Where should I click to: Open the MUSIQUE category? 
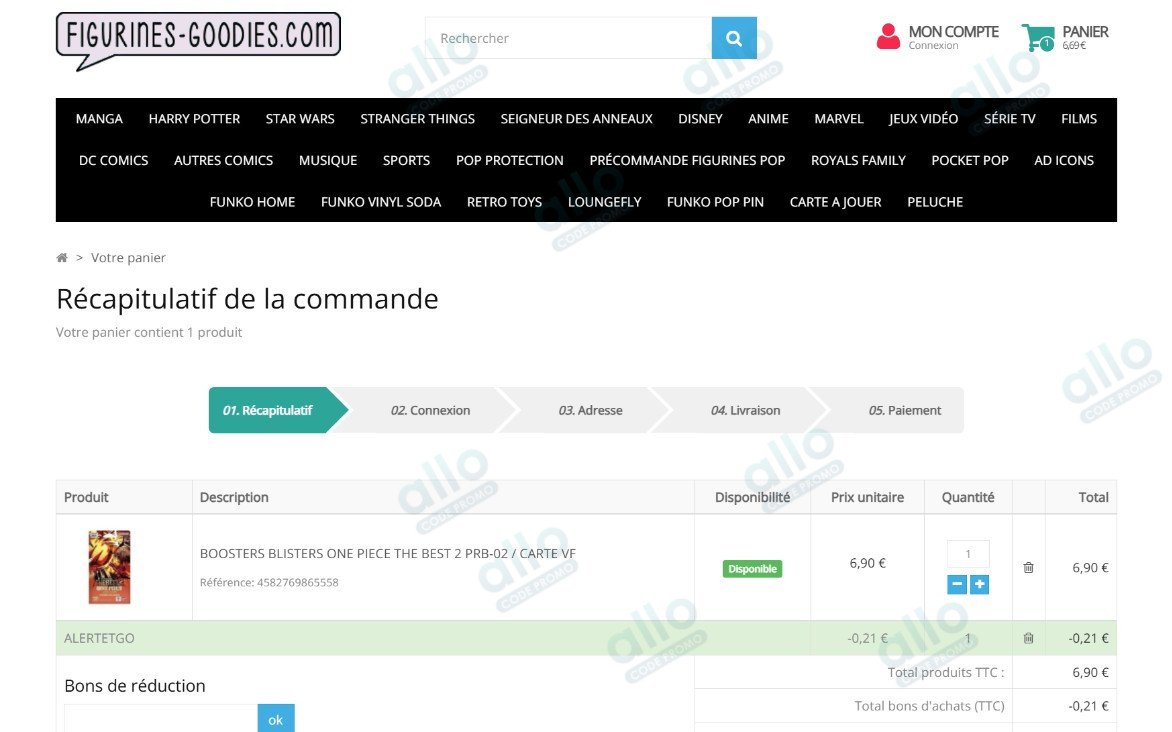[328, 161]
